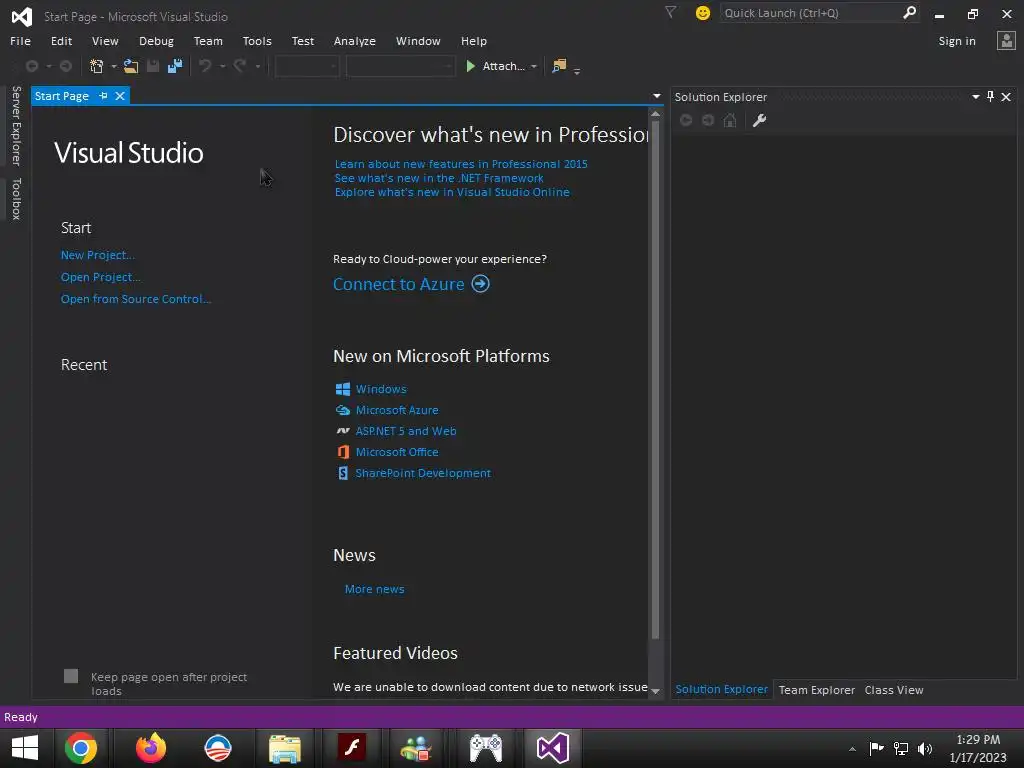Click Open from Source Control... link
1024x768 pixels.
[136, 299]
